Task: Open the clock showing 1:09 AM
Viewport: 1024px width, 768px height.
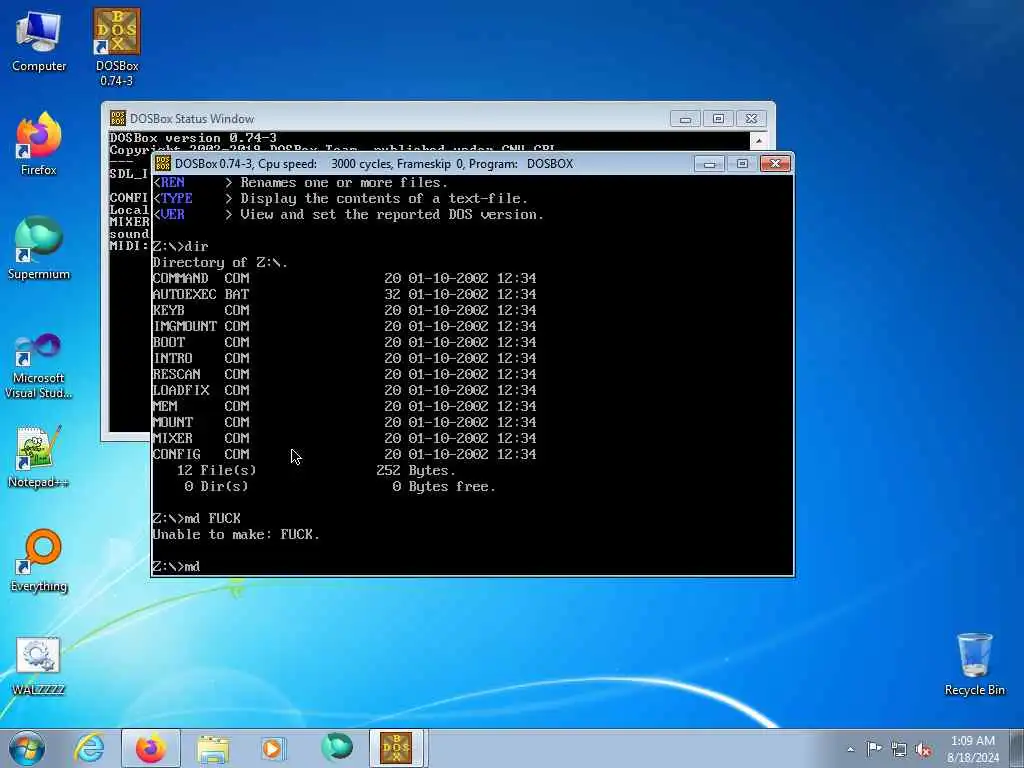Action: click(x=973, y=748)
